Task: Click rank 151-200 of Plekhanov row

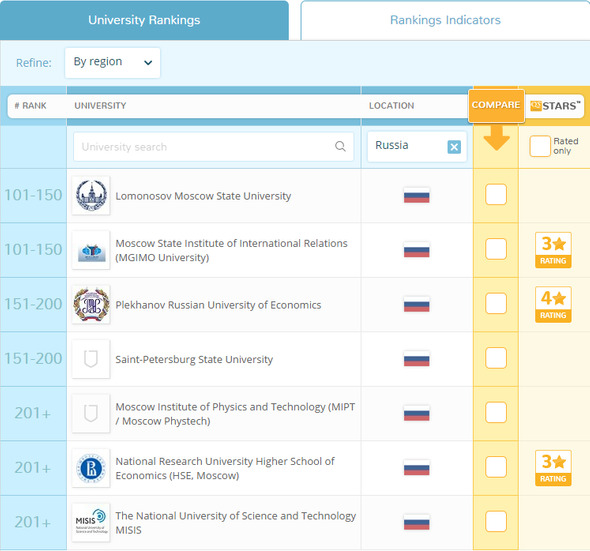Action: coord(33,304)
